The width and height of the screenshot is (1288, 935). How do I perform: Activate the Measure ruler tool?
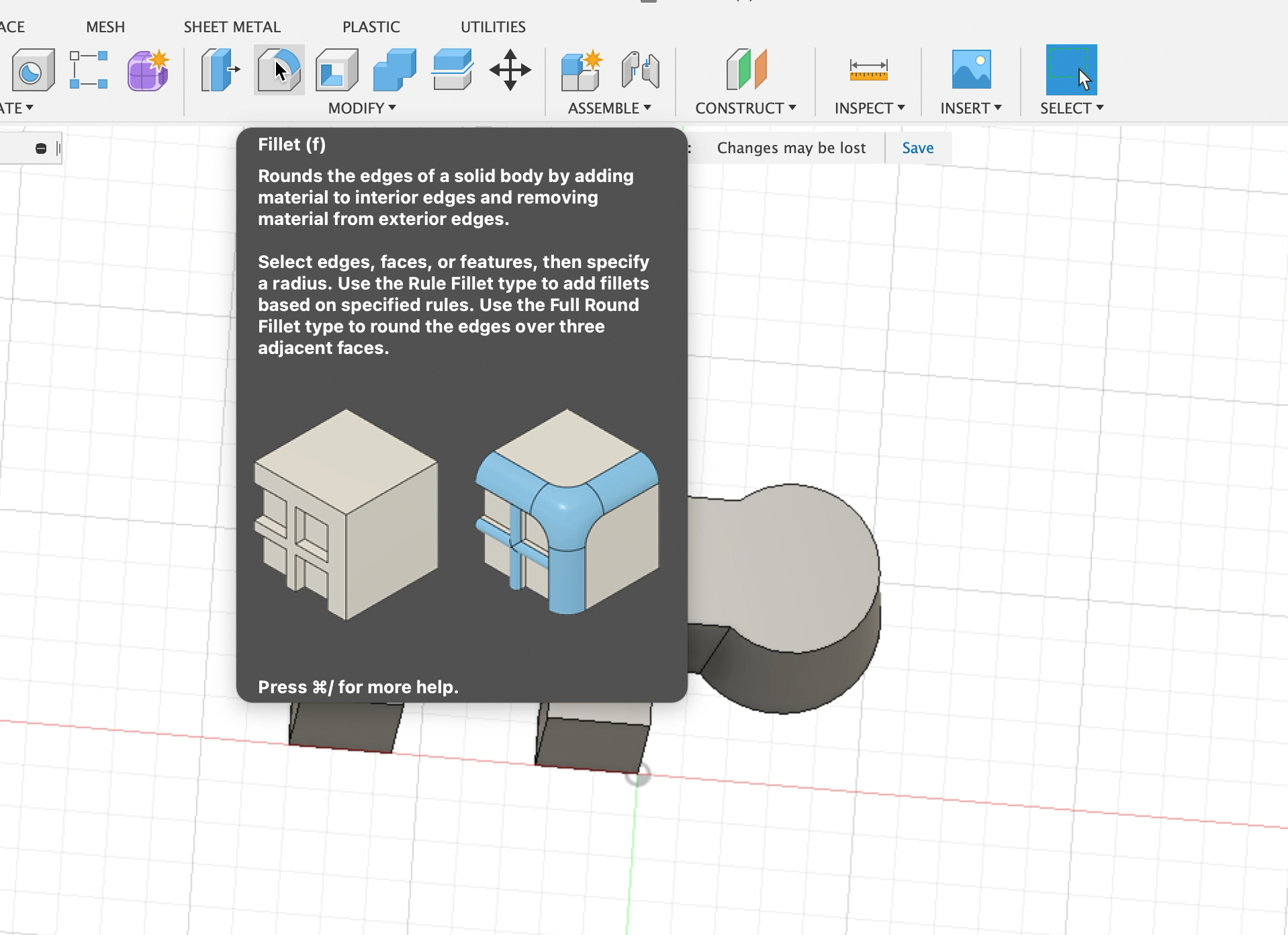869,70
